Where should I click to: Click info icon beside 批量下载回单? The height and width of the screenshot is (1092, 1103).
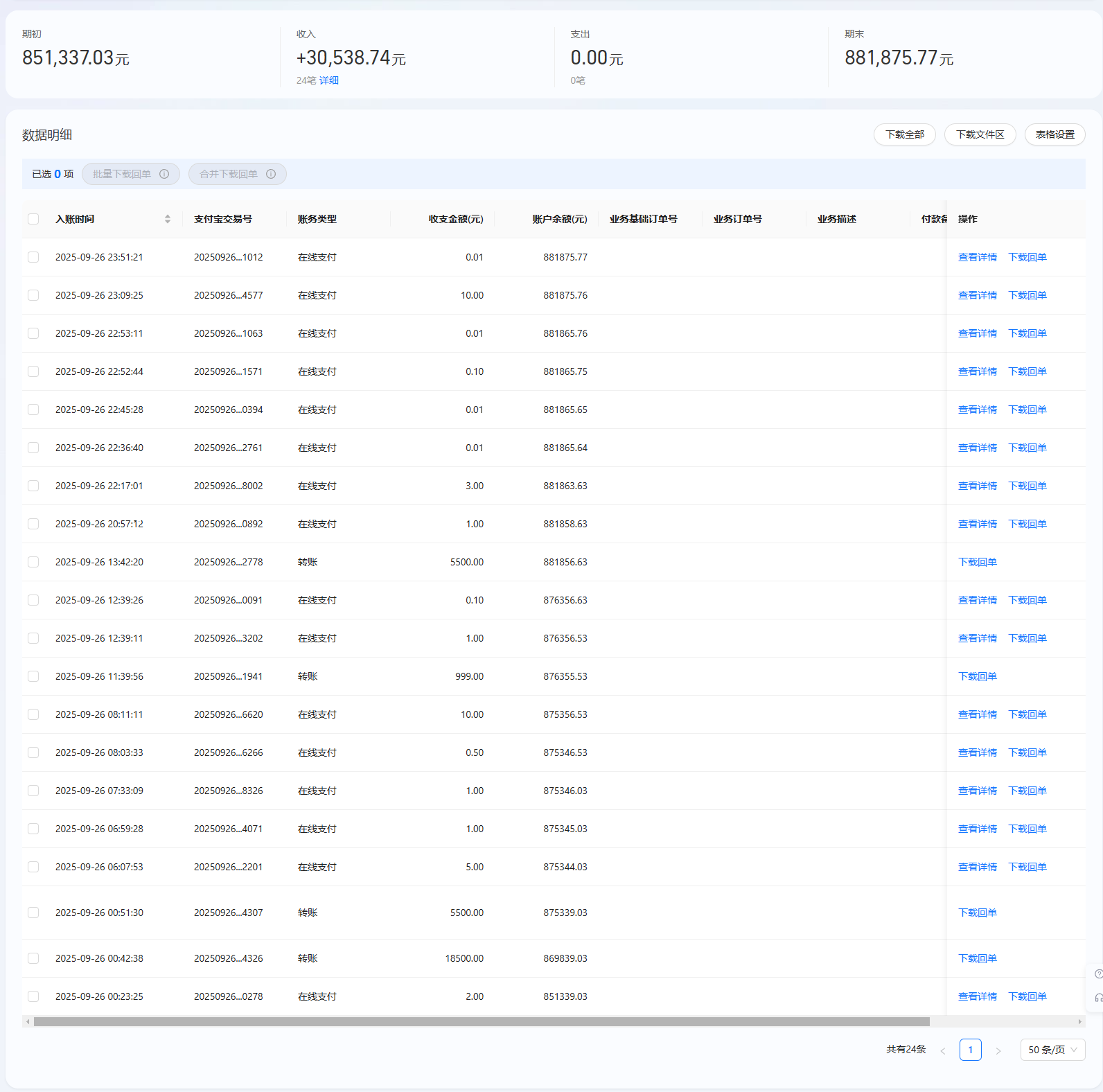pos(164,174)
